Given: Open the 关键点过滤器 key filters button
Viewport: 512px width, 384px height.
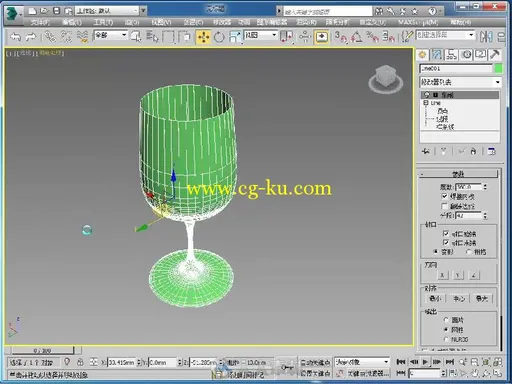Looking at the screenshot, I should click(x=368, y=374).
